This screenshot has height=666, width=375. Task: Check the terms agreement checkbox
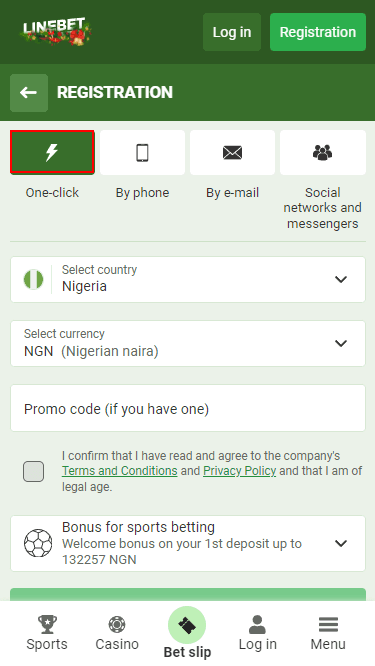coord(34,471)
